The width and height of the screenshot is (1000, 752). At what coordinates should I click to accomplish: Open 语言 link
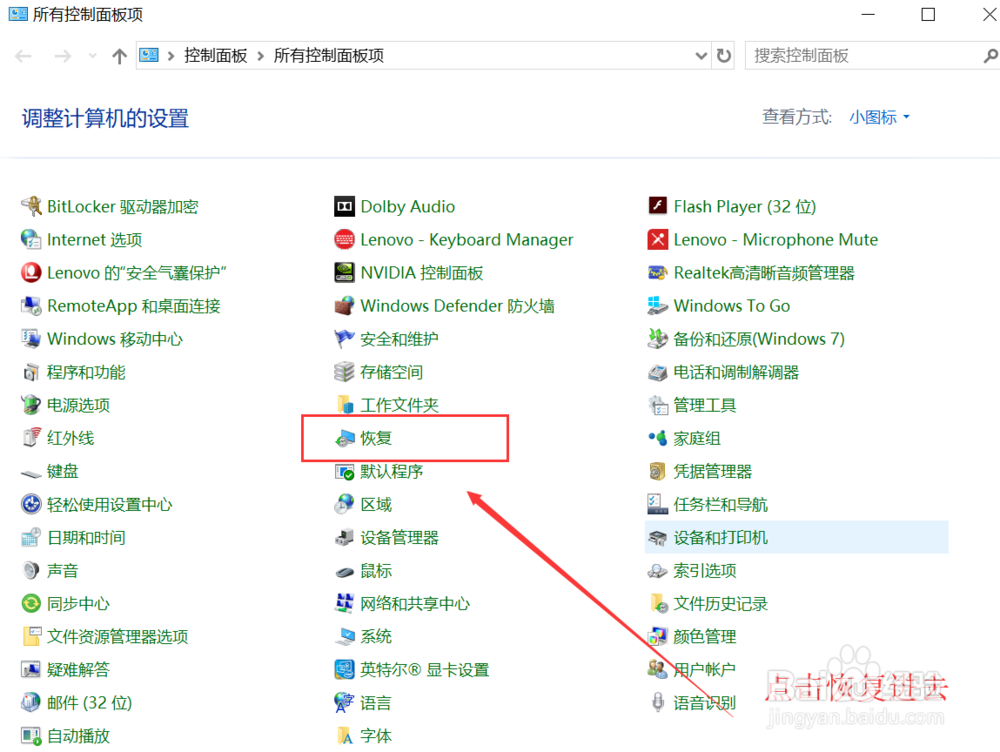[376, 703]
